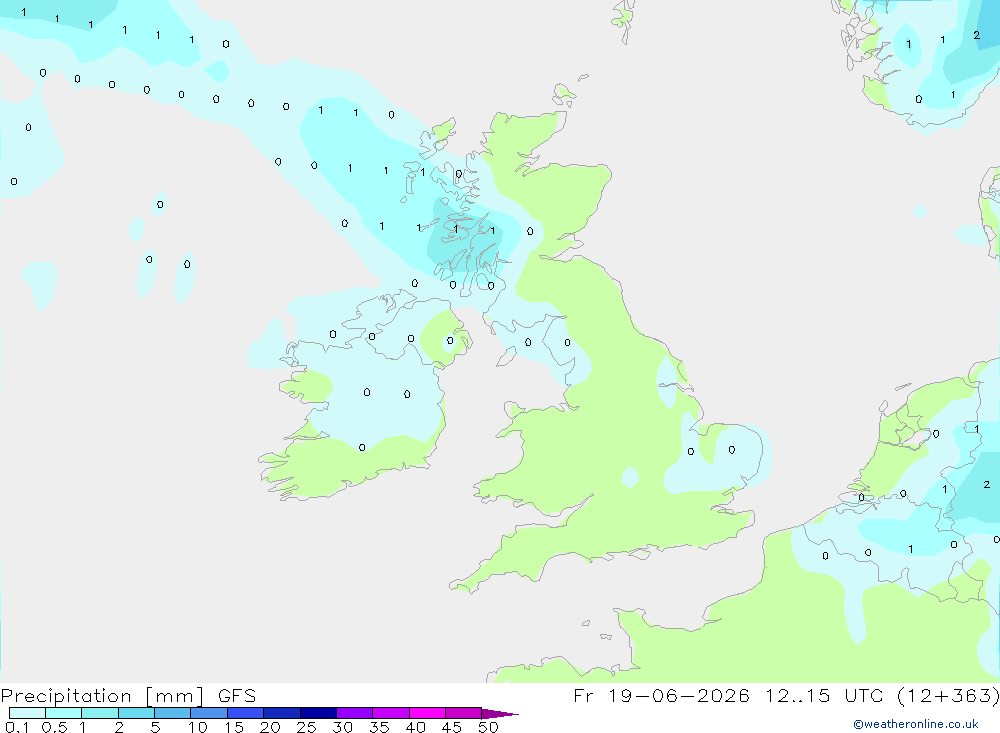This screenshot has height=733, width=1000.
Task: Click the '25' legend scale label
Action: pyautogui.click(x=306, y=727)
